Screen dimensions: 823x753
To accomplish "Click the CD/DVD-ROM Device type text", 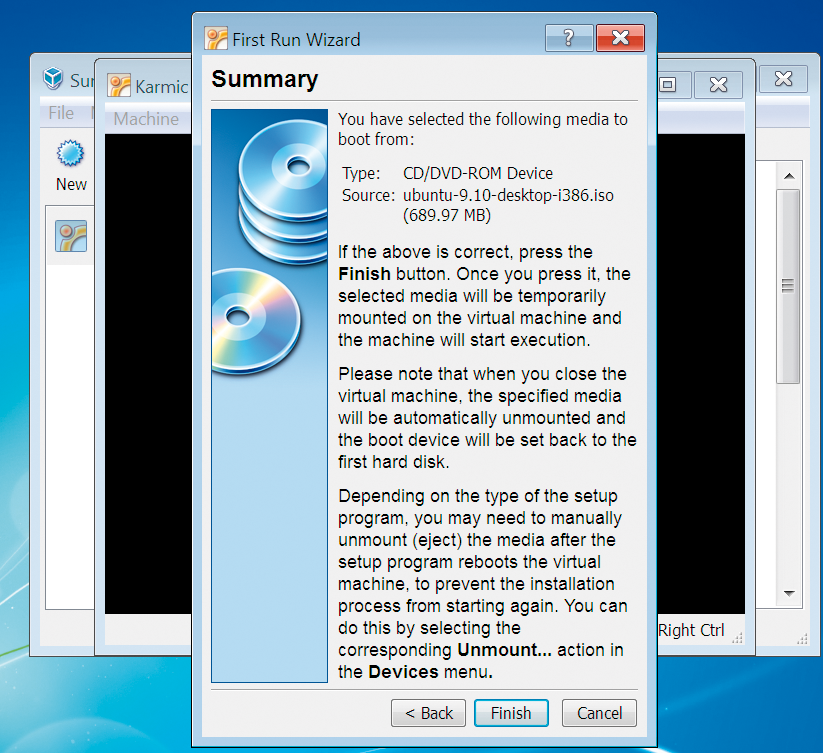I will [x=478, y=173].
